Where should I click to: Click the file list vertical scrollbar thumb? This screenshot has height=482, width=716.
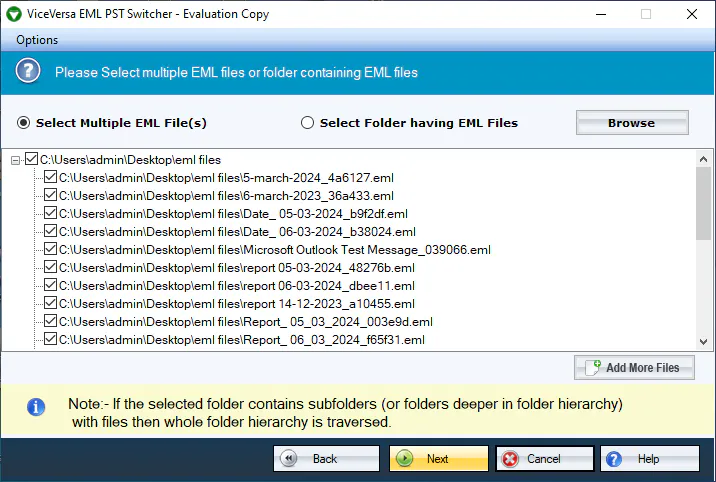pos(703,203)
